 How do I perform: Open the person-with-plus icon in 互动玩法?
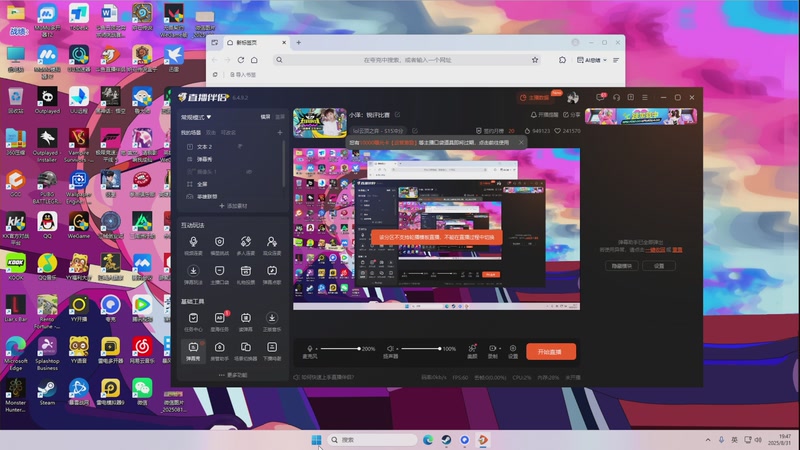272,244
